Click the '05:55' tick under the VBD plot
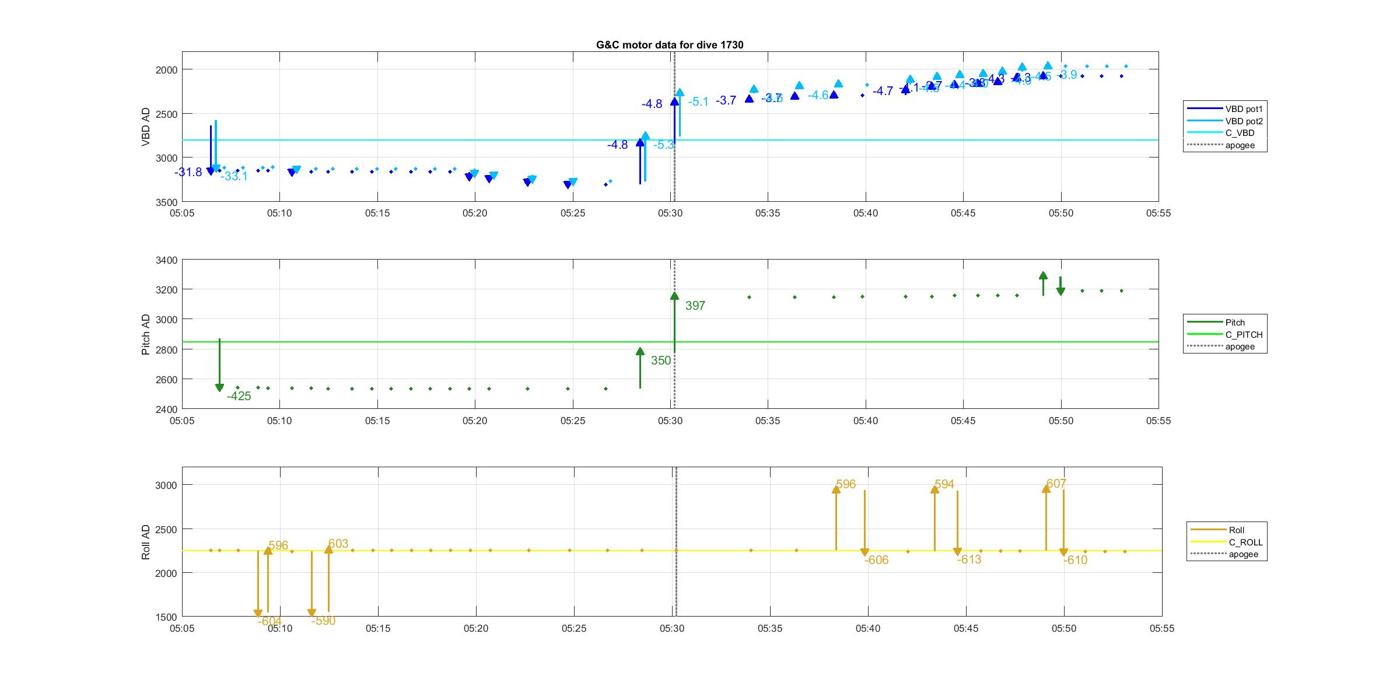Viewport: 1400px width, 693px height. pyautogui.click(x=1159, y=213)
